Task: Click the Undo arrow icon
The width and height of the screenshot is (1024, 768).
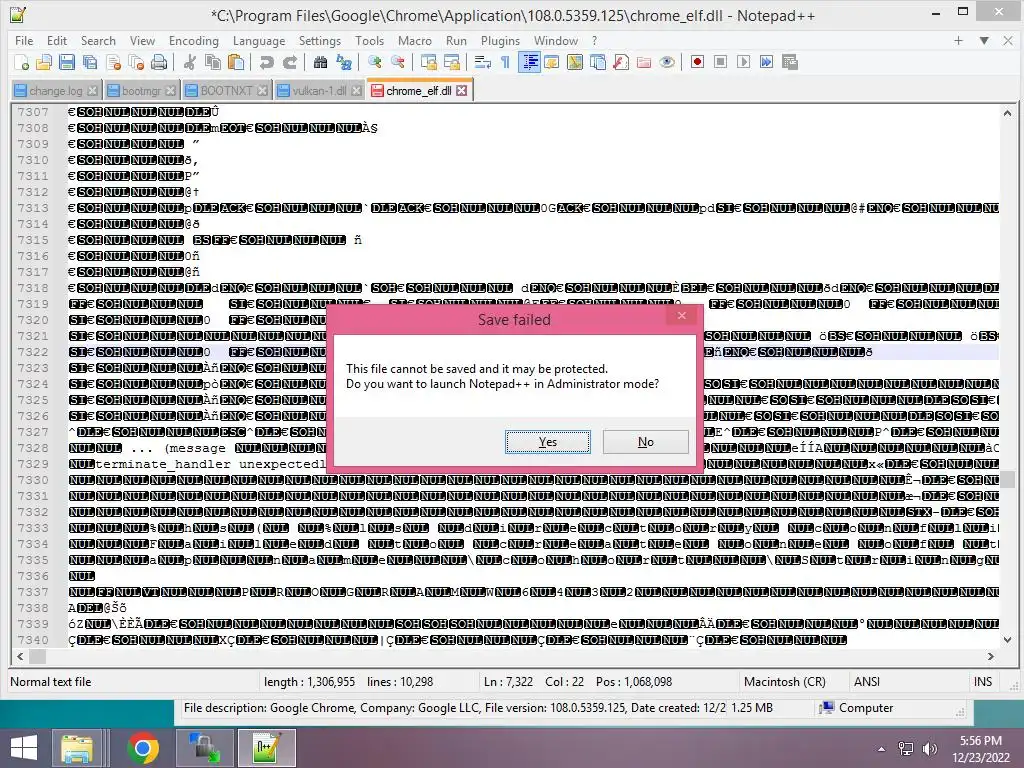Action: click(266, 62)
